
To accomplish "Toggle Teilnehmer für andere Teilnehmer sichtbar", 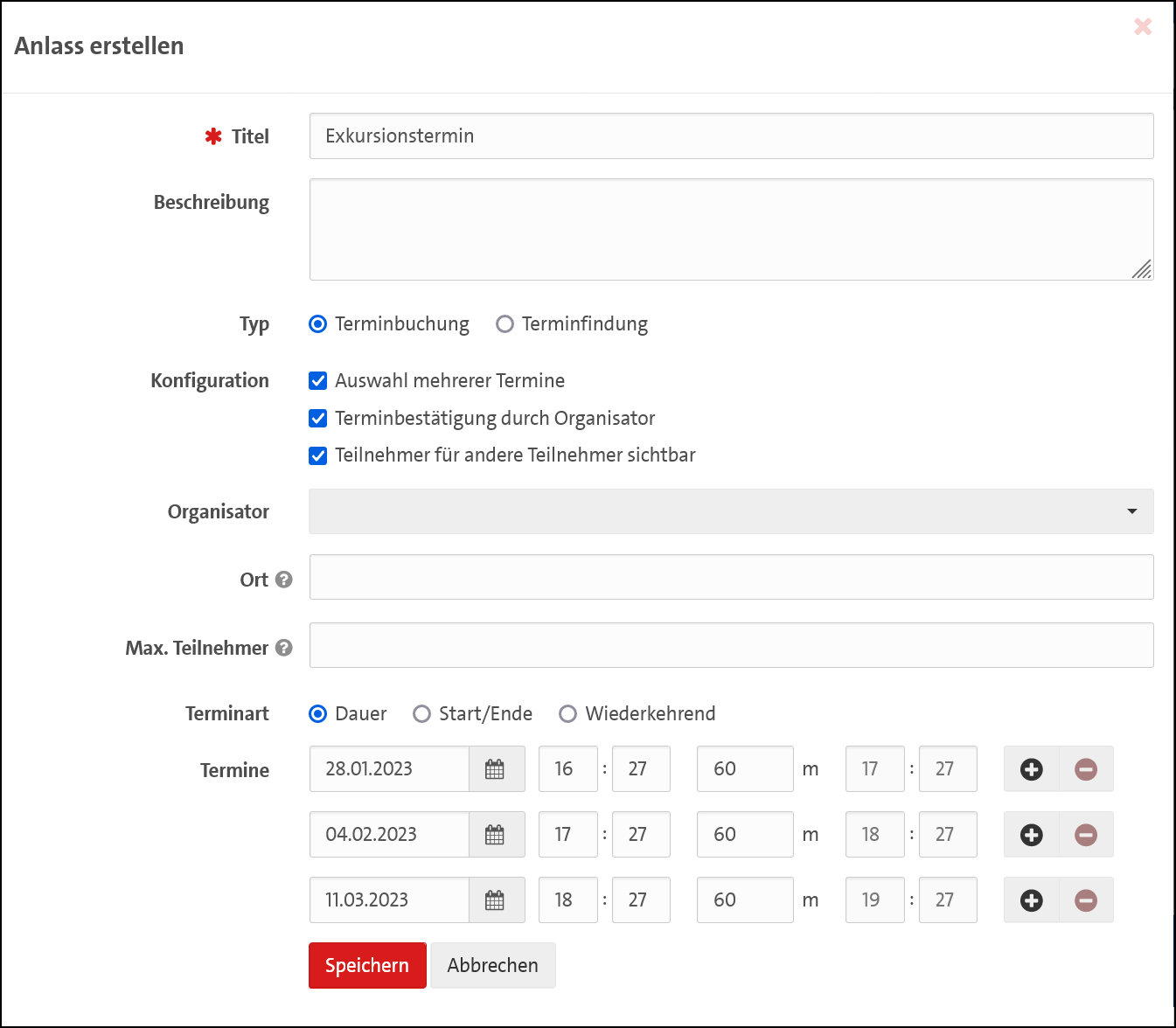I will pyautogui.click(x=318, y=455).
